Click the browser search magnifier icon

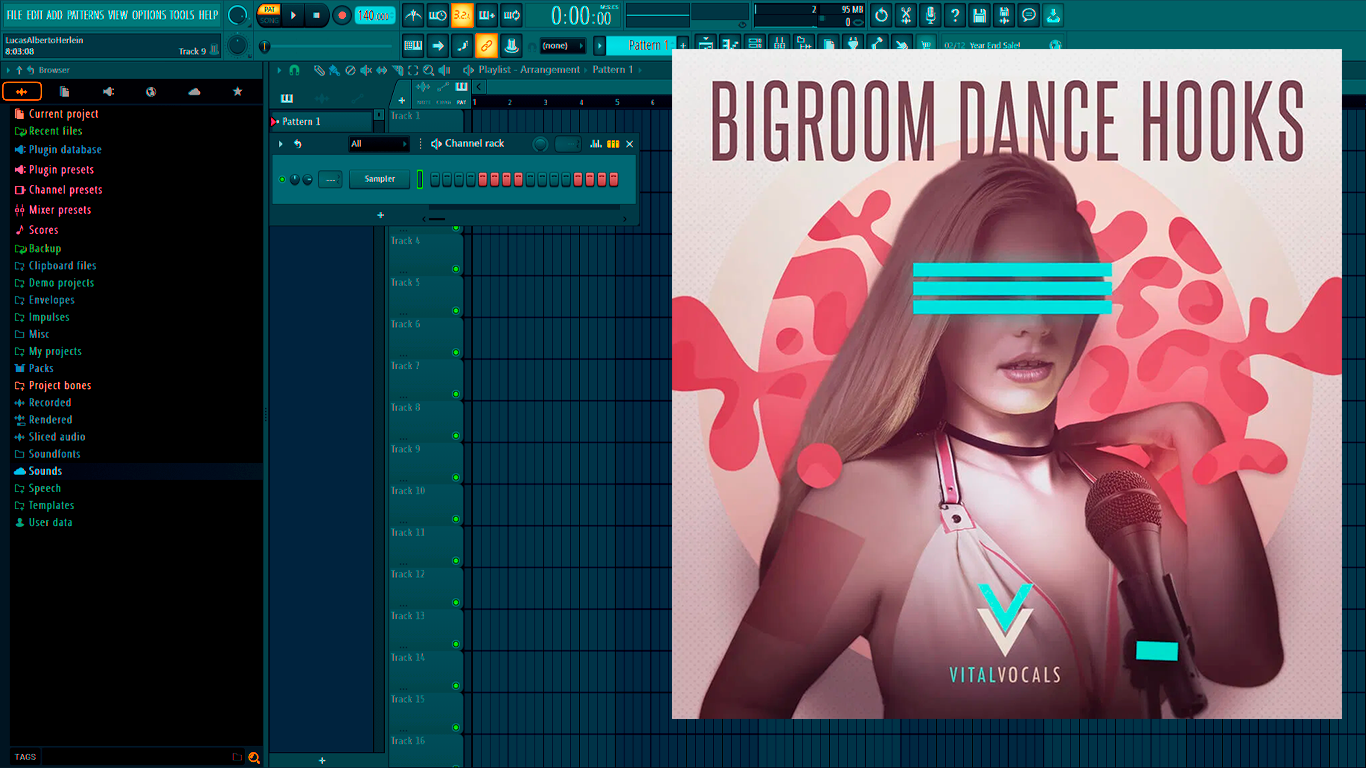[254, 757]
